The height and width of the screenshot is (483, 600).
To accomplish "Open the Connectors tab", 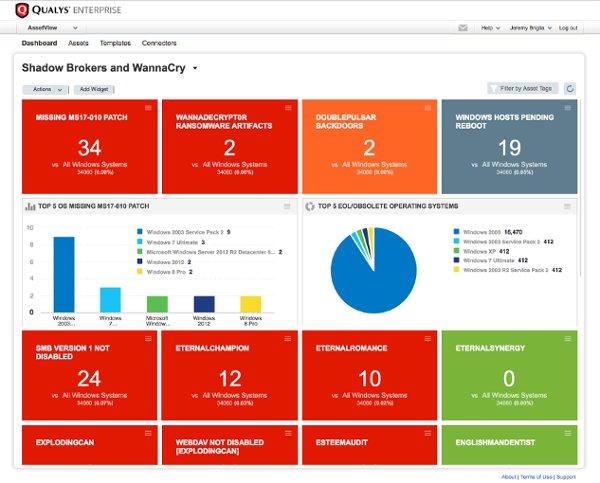I will pyautogui.click(x=159, y=44).
